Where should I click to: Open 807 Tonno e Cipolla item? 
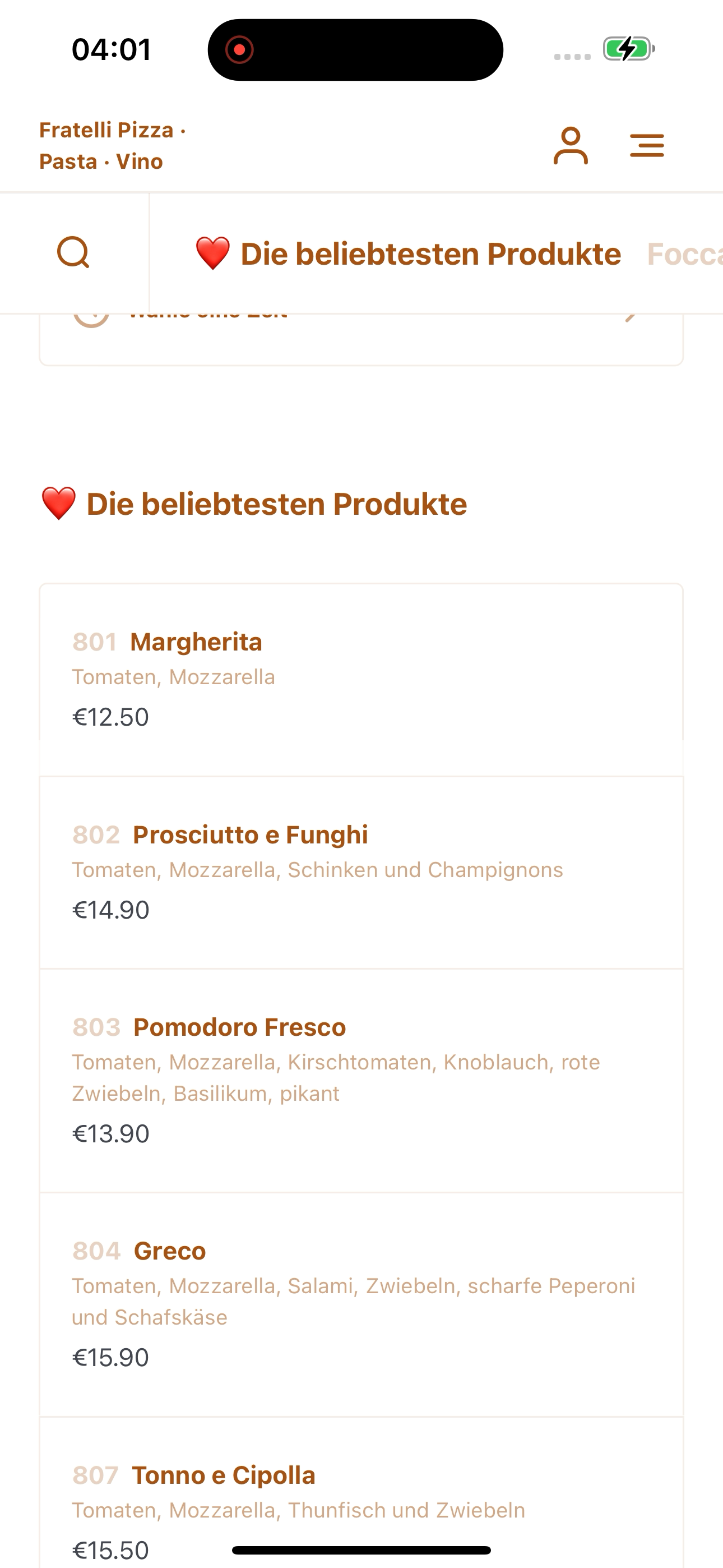(x=361, y=1492)
